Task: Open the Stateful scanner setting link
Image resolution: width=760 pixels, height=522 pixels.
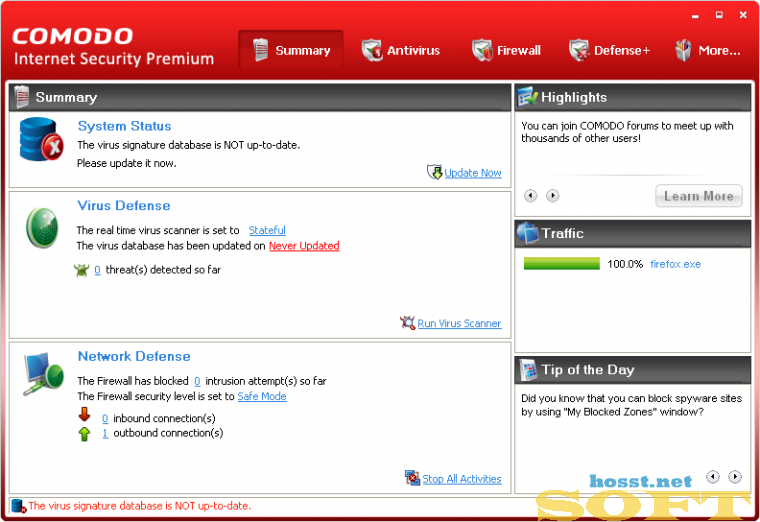Action: (x=267, y=230)
